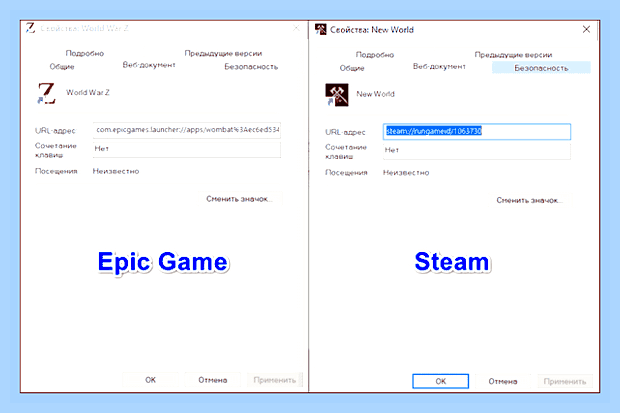Screen dimensions: 620x413
Task: Click Отмена in New World window
Action: pyautogui.click(x=503, y=381)
